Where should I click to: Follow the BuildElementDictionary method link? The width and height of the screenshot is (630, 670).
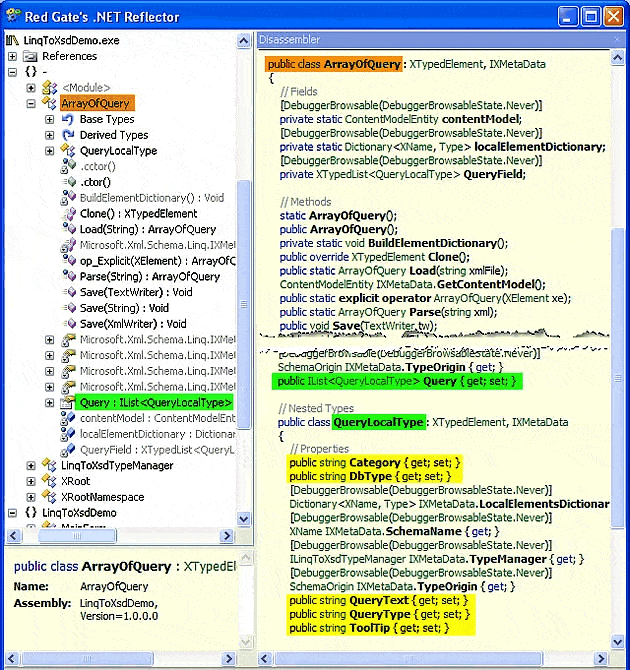point(433,243)
